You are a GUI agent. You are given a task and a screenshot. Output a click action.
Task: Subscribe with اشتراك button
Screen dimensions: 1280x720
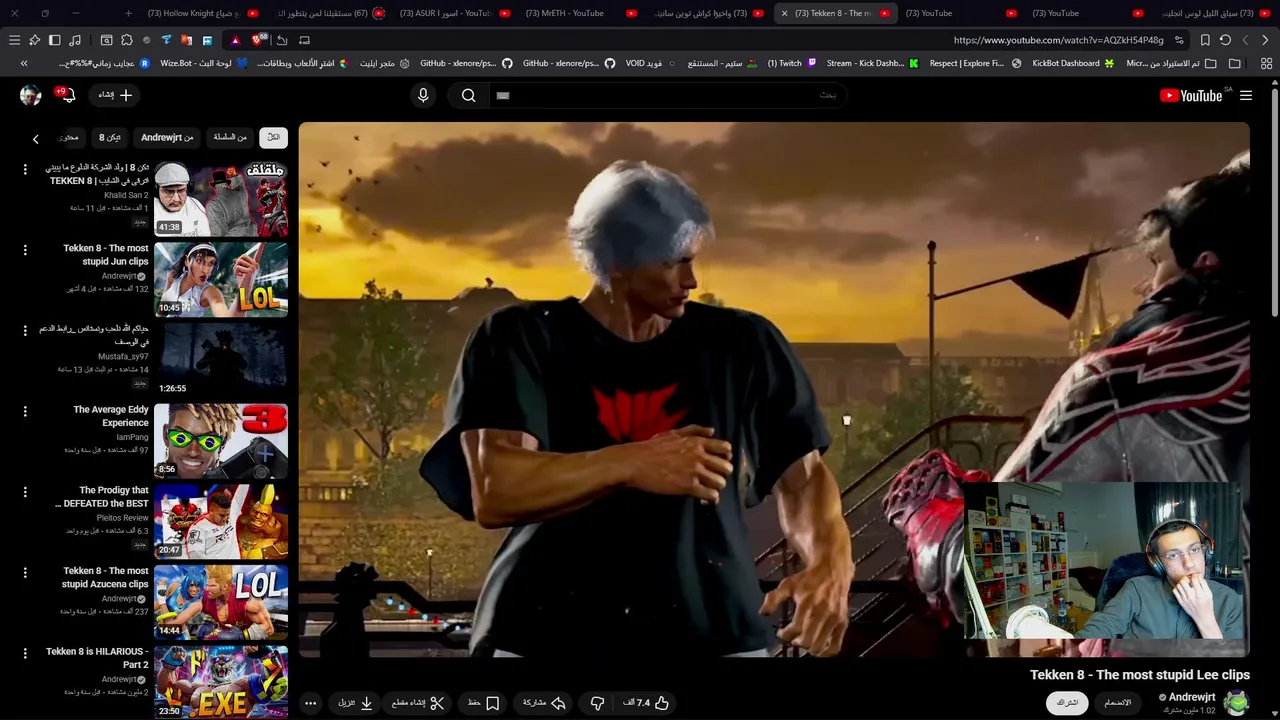(1067, 703)
